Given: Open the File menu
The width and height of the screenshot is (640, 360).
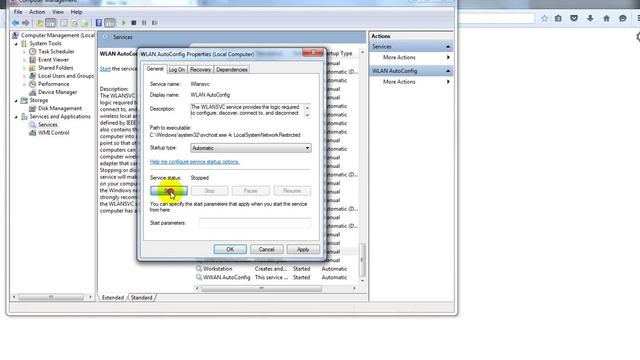Looking at the screenshot, I should (x=18, y=12).
